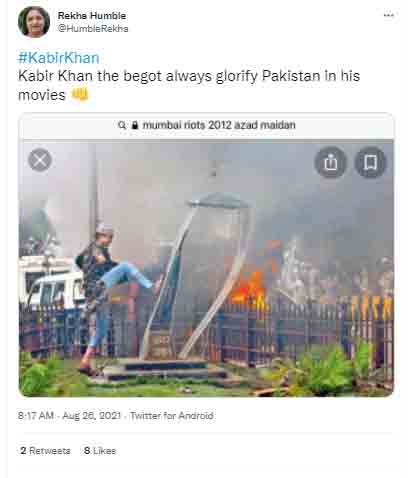Screen dimensions: 409x478
Task: Open the embedded riot photo
Action: (206, 268)
